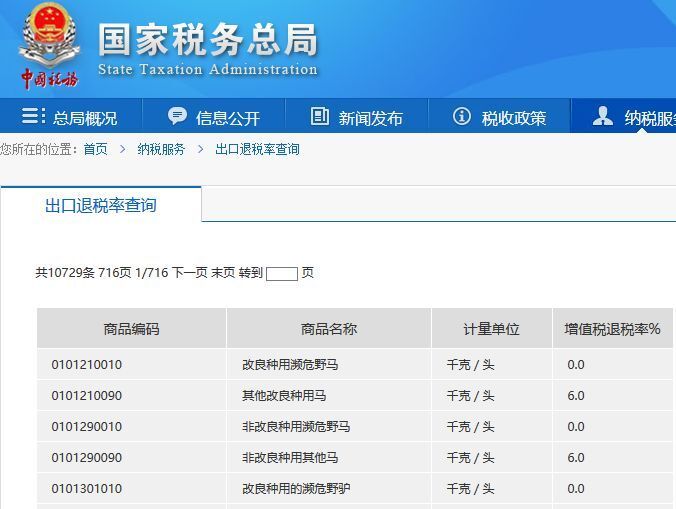Click the 计量单位 column header
Screen dimensions: 676x509
pos(491,329)
